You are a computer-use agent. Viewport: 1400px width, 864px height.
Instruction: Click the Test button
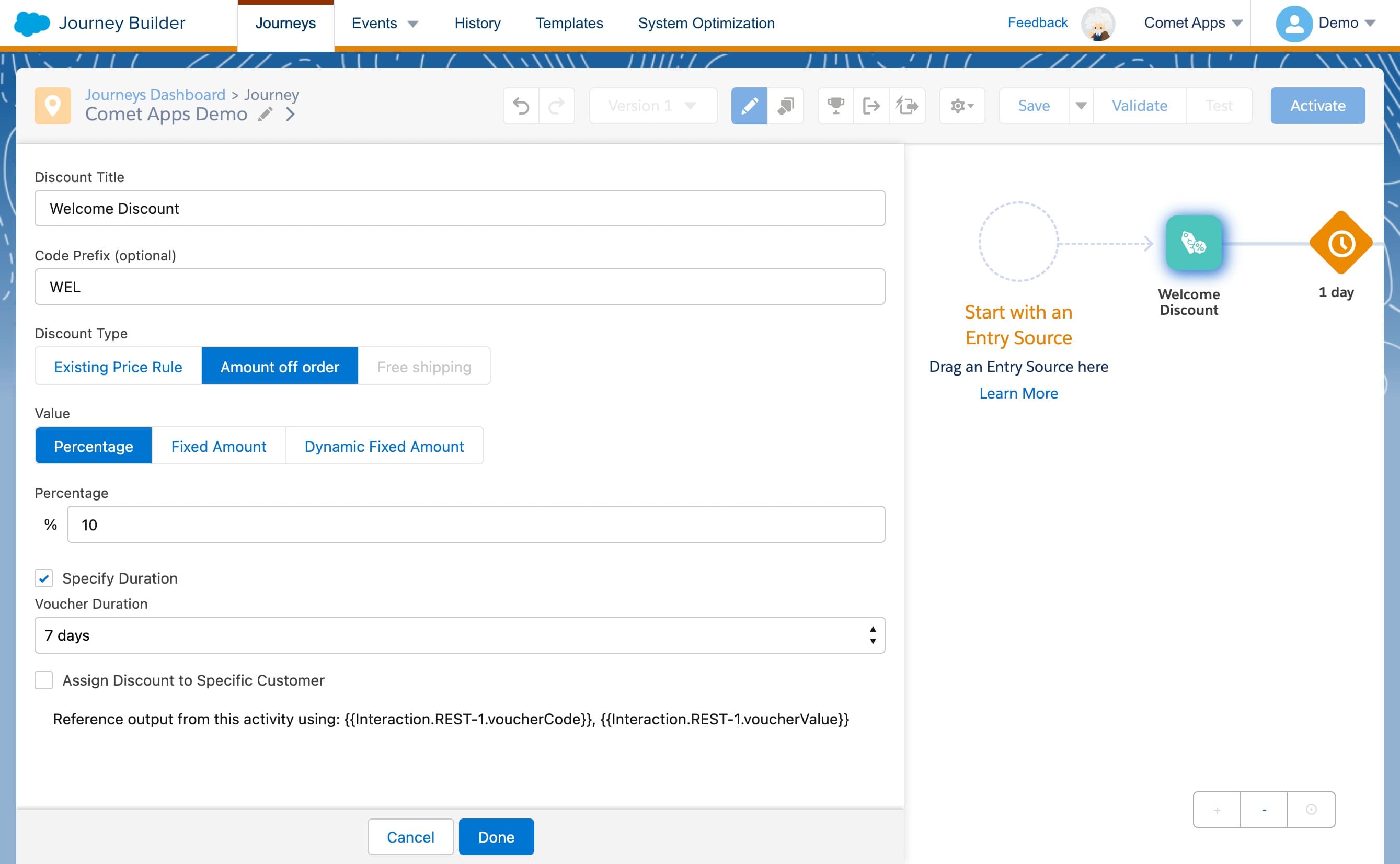pos(1219,106)
